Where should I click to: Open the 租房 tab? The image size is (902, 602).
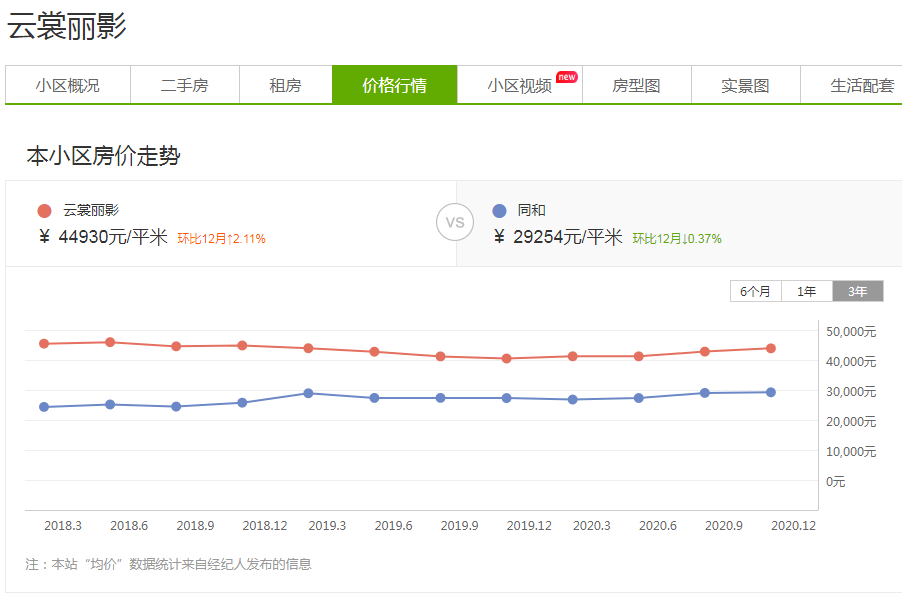coord(285,85)
